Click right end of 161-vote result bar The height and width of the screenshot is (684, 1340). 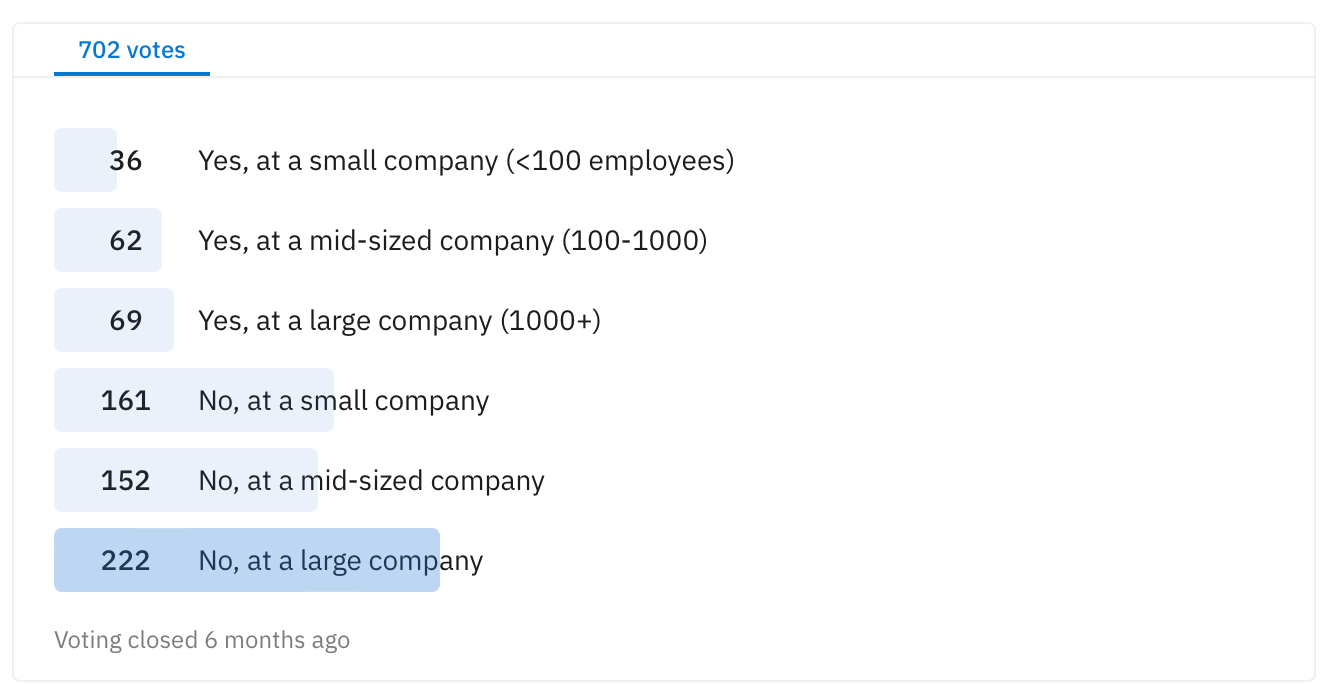(x=324, y=400)
